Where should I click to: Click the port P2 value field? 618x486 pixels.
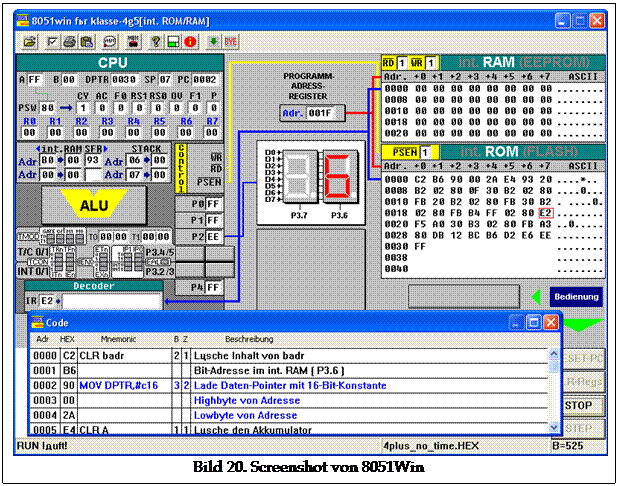[213, 237]
